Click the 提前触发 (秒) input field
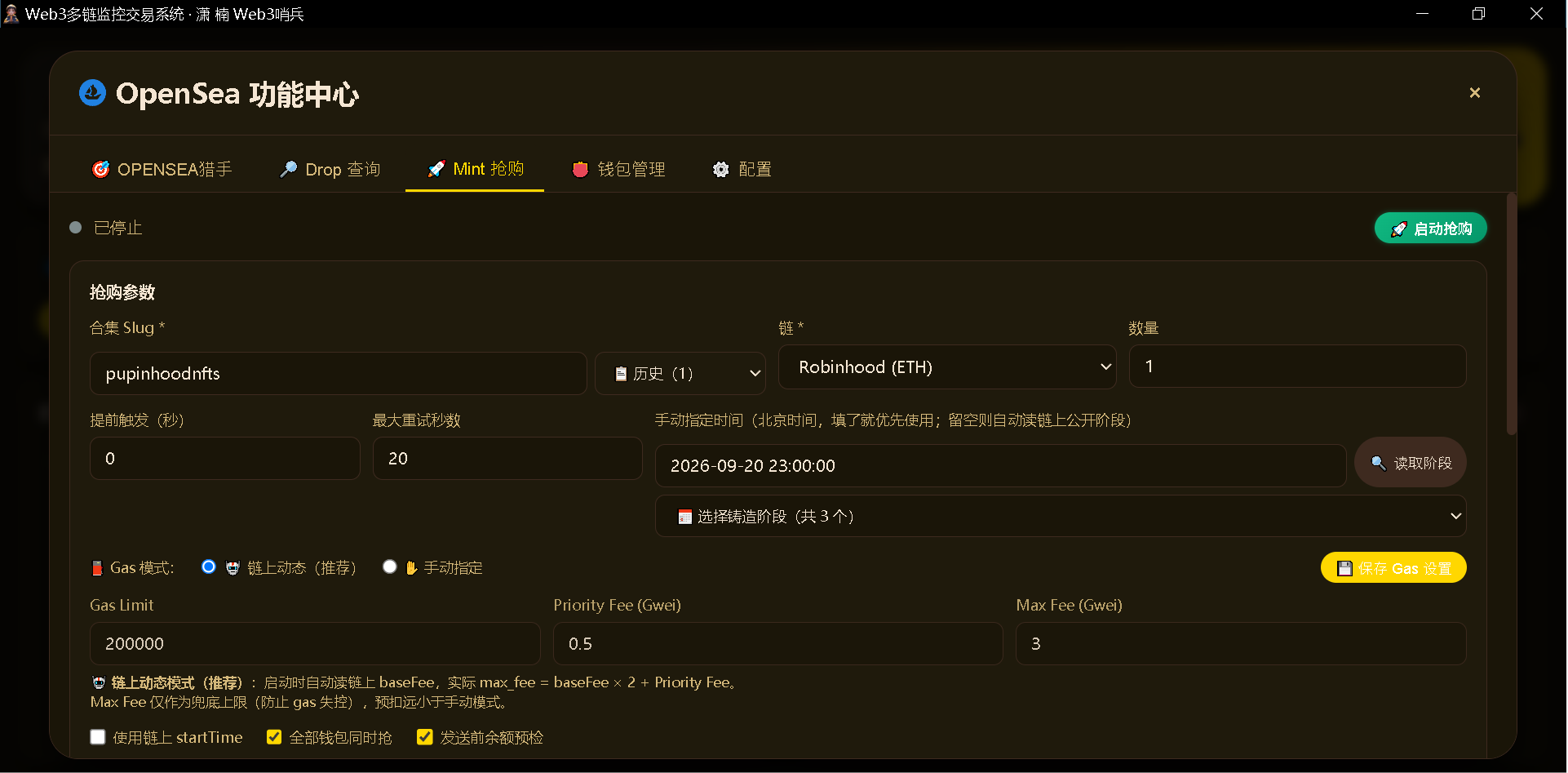The image size is (1568, 773). click(x=224, y=459)
